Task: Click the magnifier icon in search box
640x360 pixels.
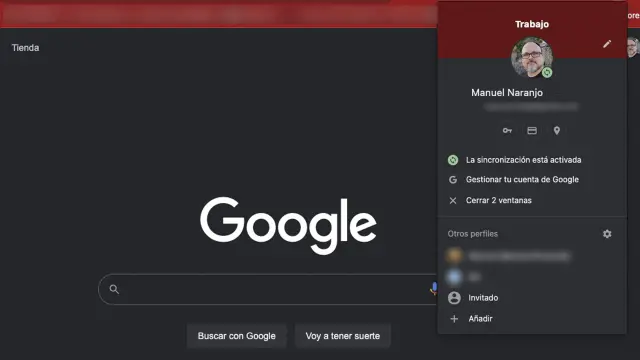Action: coord(114,289)
